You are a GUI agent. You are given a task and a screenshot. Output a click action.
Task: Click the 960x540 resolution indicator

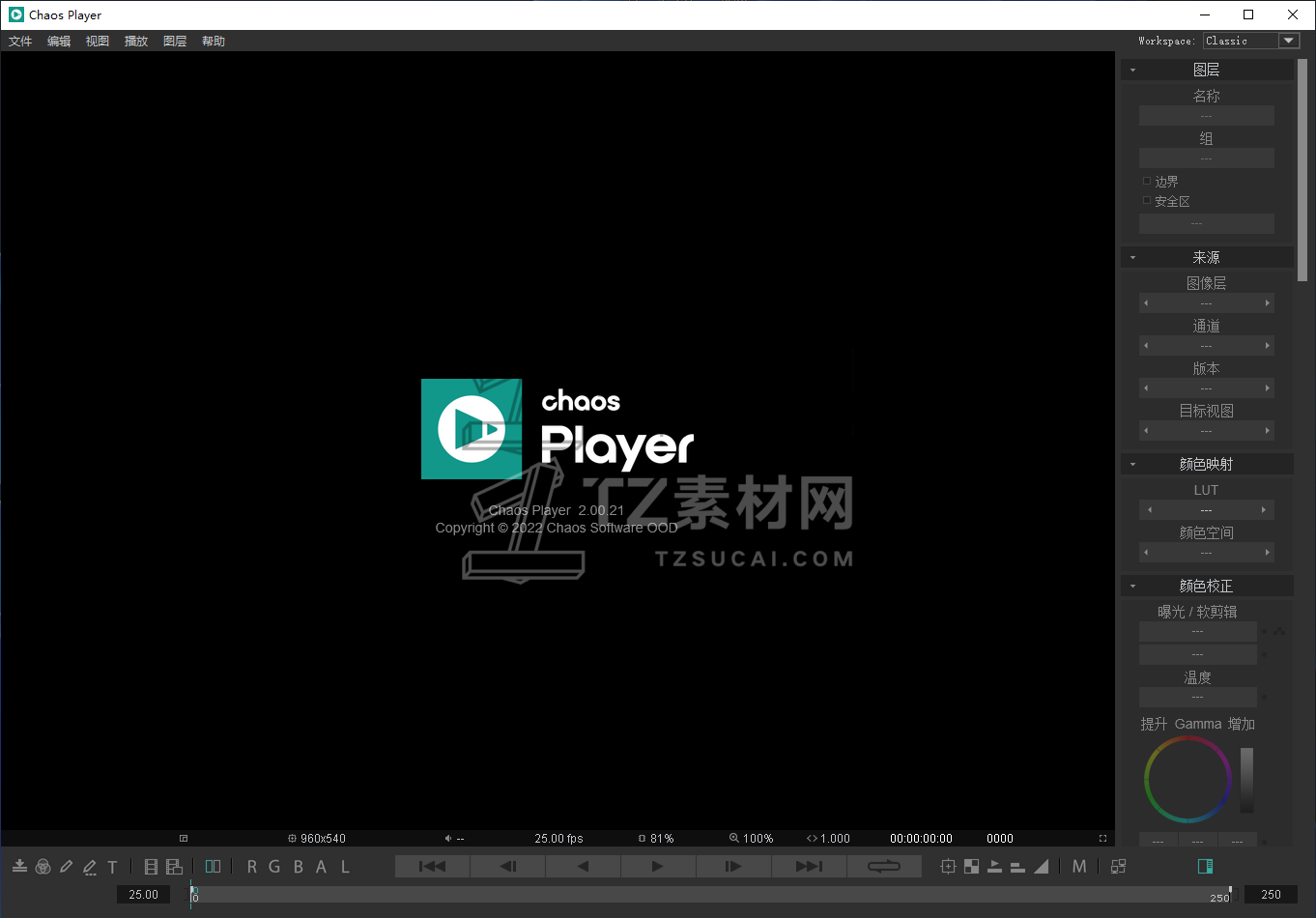click(317, 839)
